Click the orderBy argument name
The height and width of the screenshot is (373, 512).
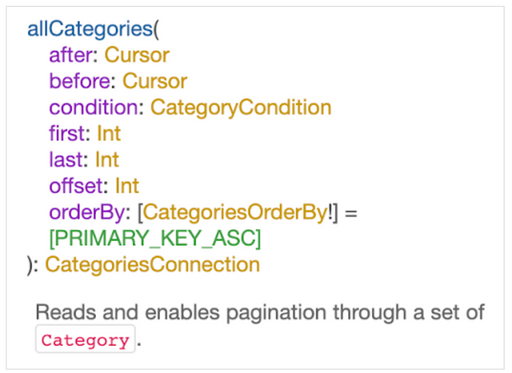pos(87,212)
